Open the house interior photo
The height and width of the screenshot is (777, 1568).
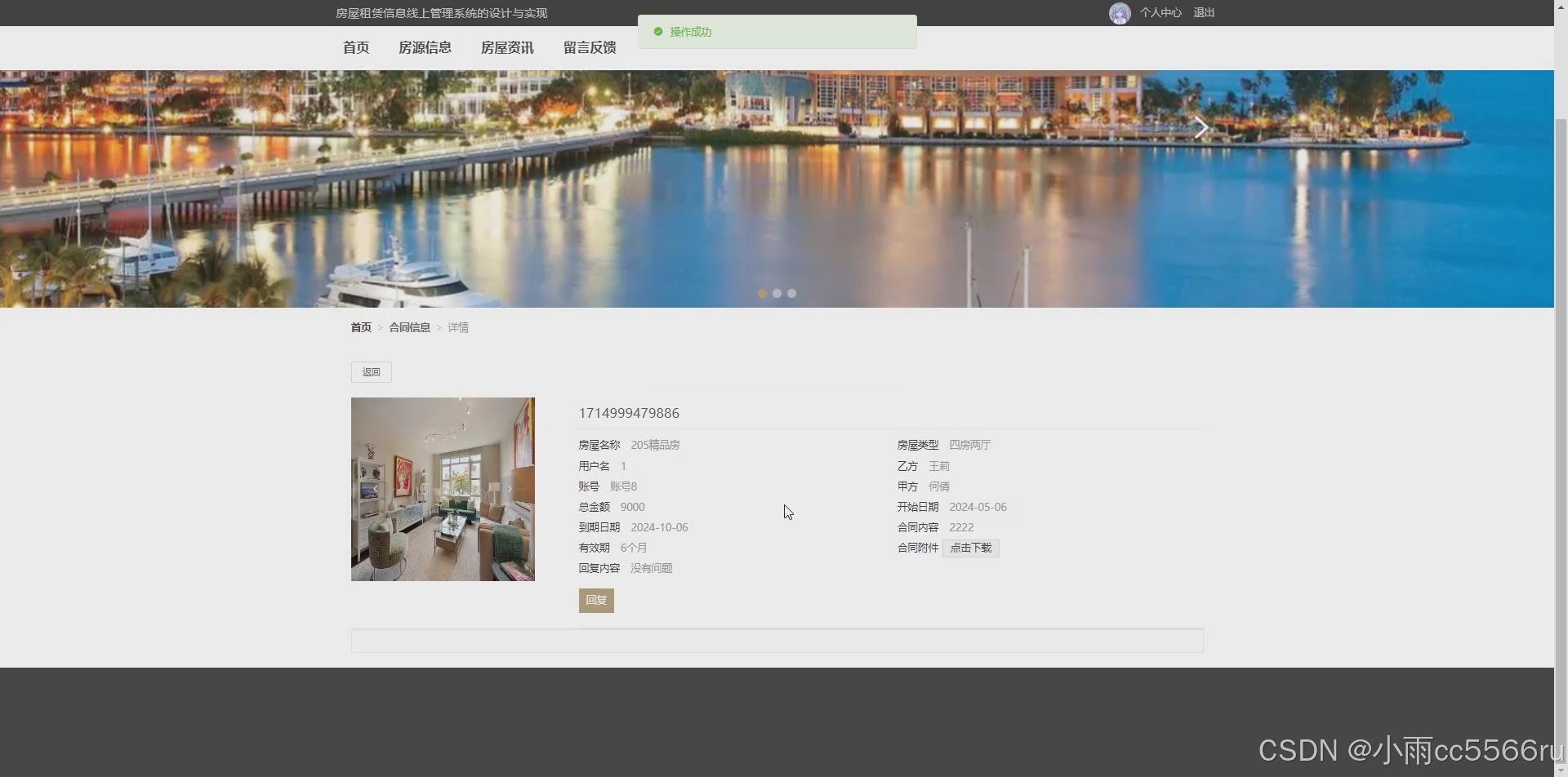pyautogui.click(x=443, y=489)
